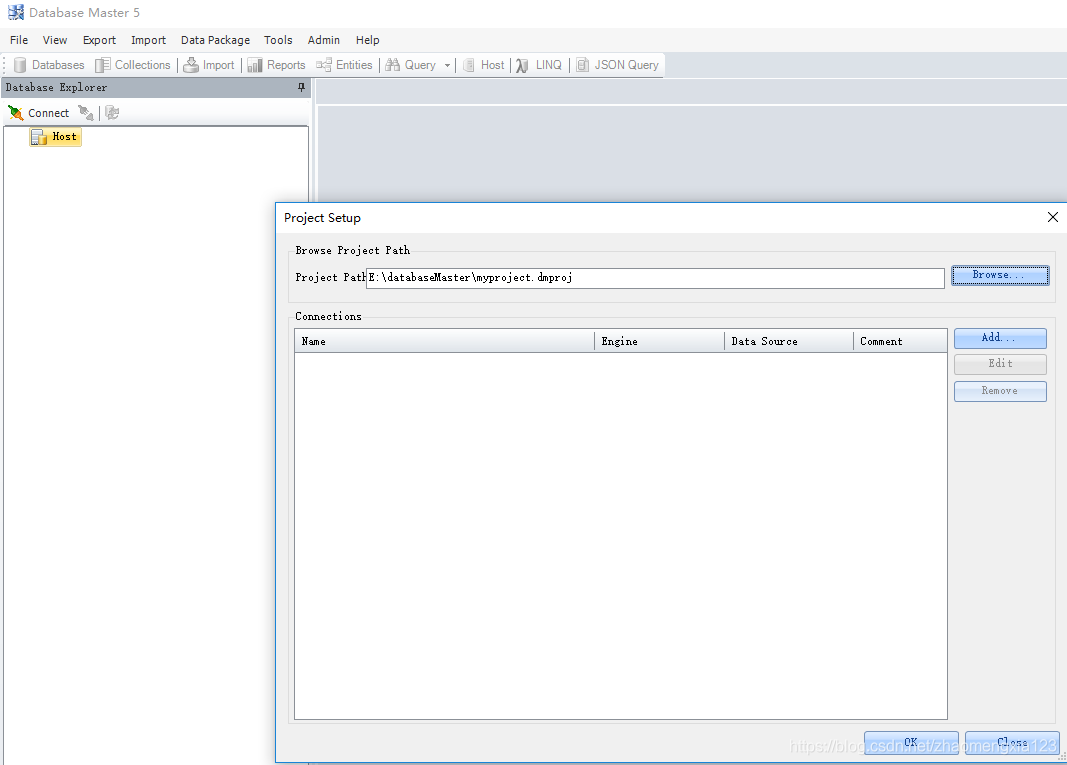Open the Admin menu
Image resolution: width=1067 pixels, height=765 pixels.
323,40
